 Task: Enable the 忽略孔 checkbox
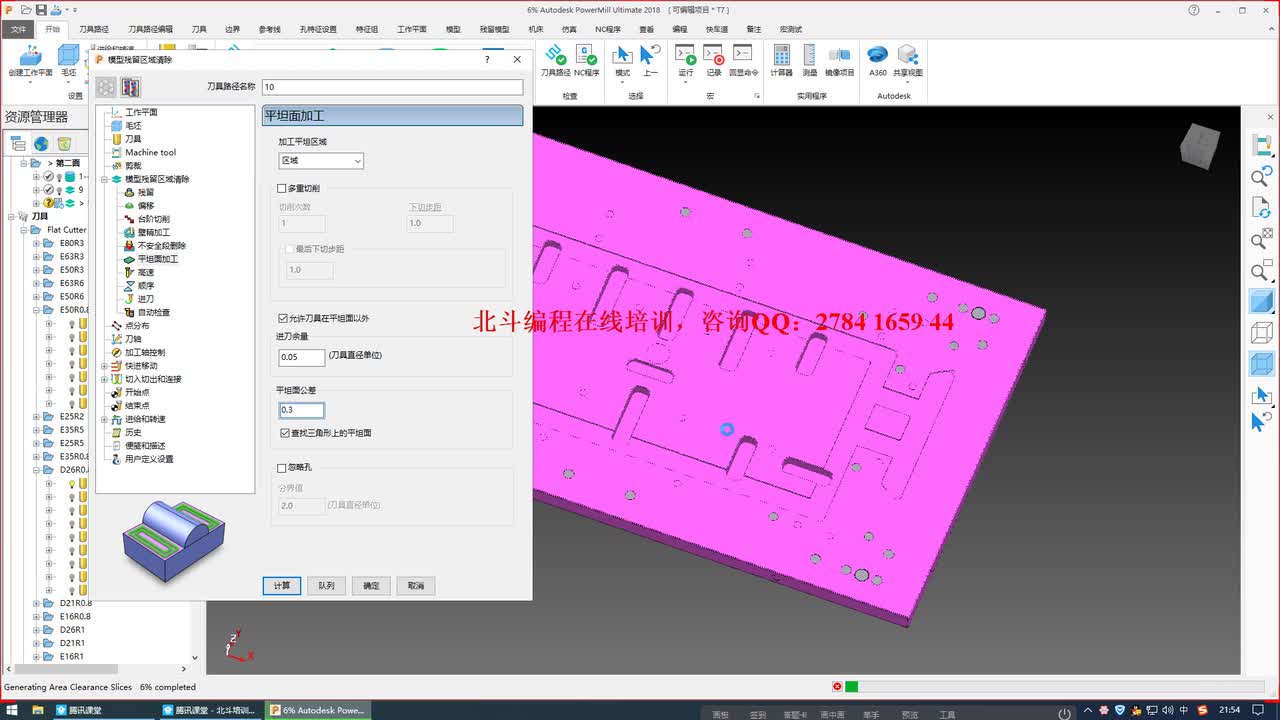pos(282,467)
